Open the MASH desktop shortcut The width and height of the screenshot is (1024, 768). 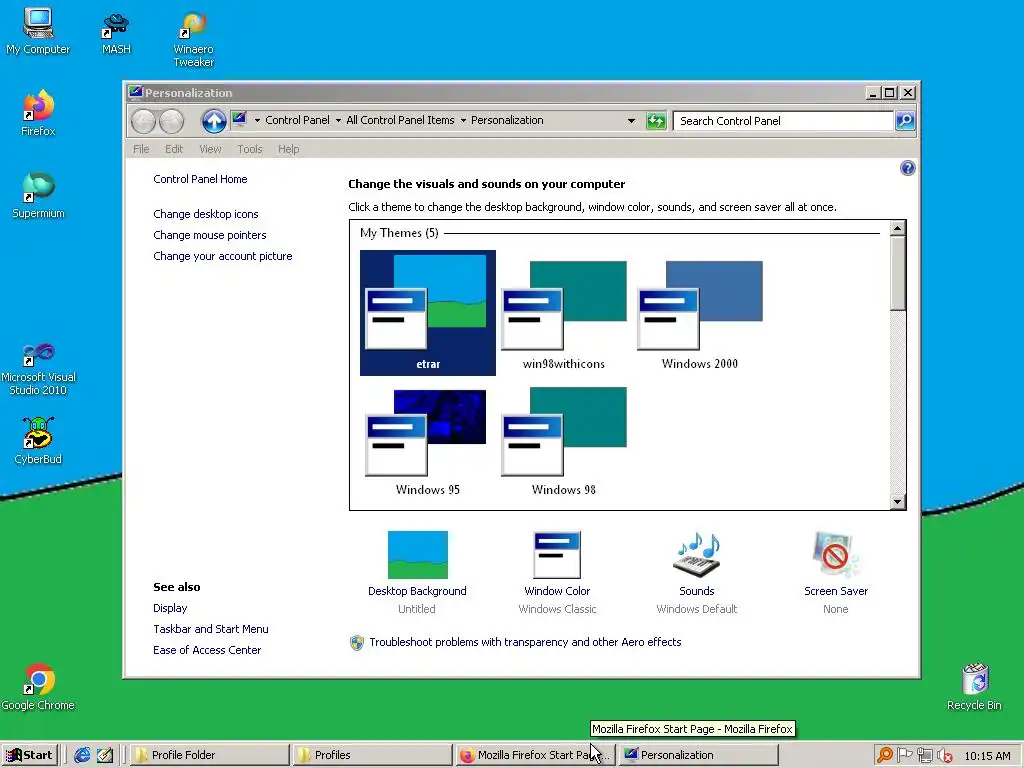tap(116, 33)
